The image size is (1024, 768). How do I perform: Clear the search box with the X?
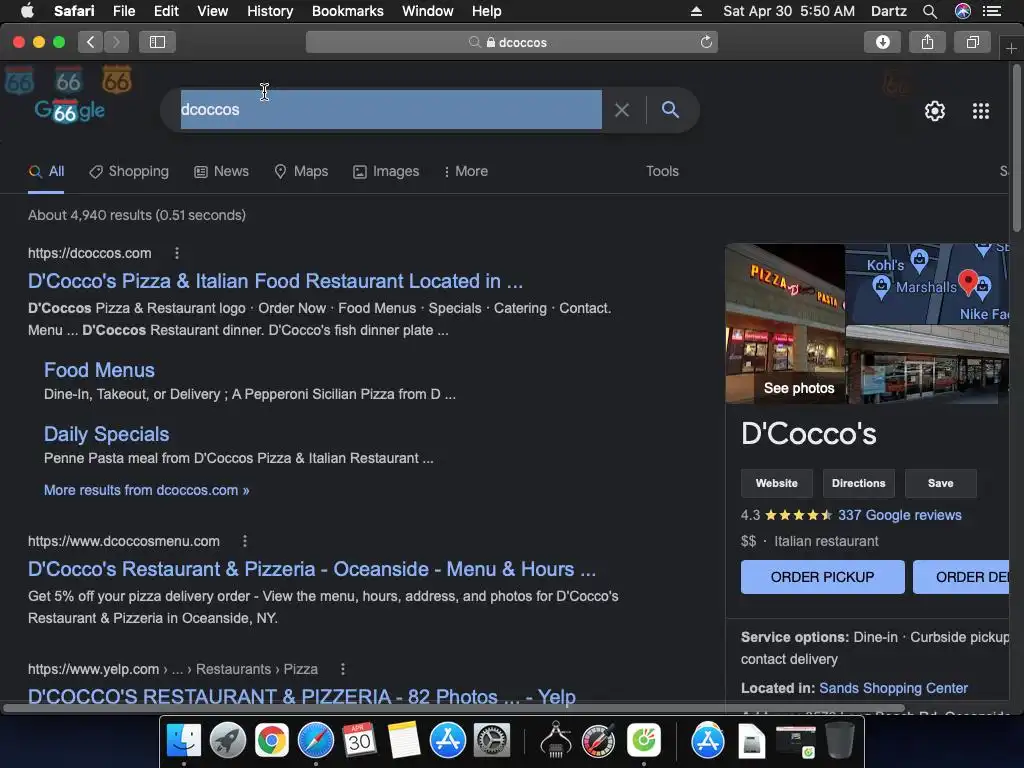click(x=622, y=110)
